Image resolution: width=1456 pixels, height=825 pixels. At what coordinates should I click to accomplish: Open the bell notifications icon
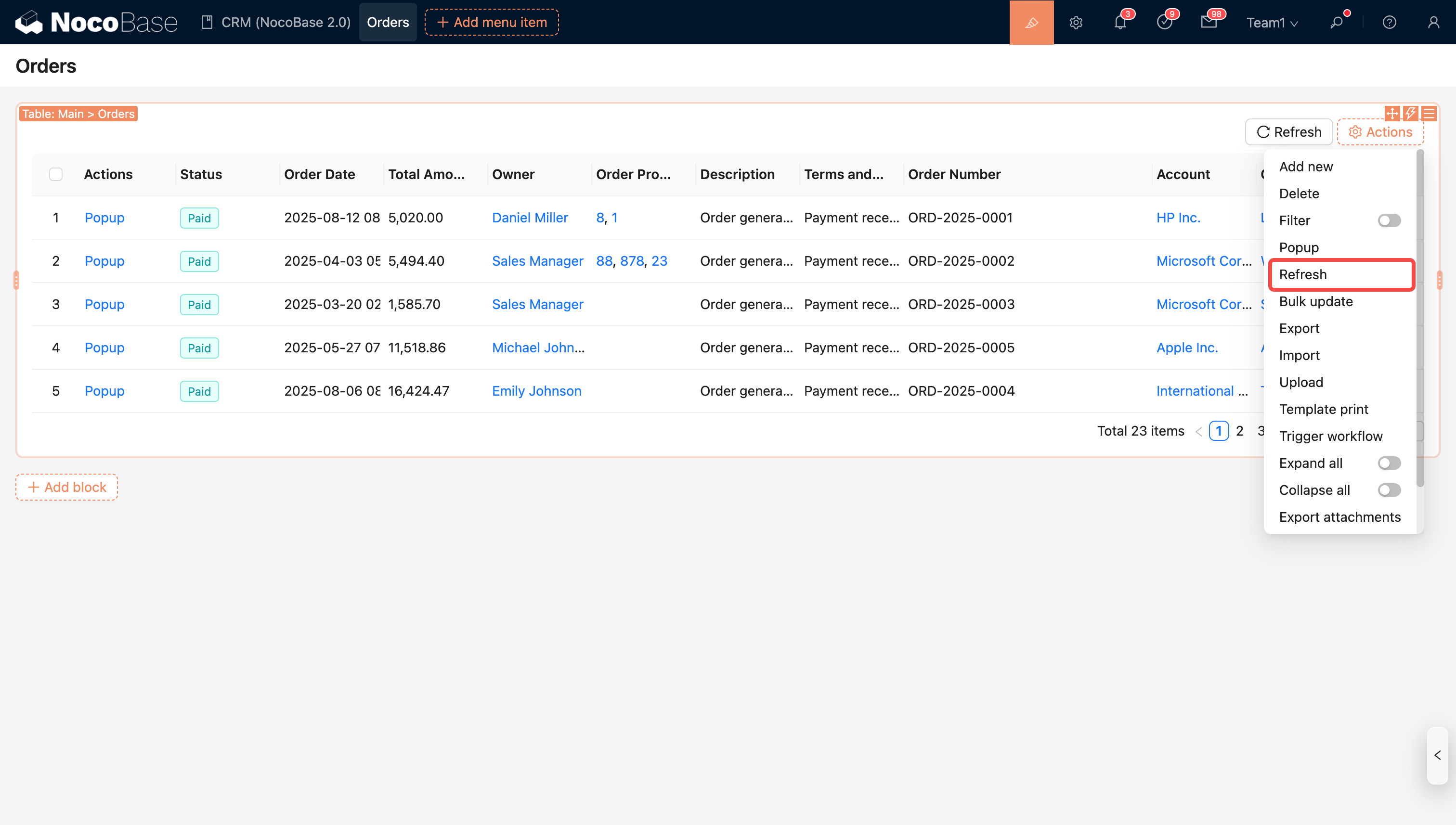click(x=1120, y=22)
